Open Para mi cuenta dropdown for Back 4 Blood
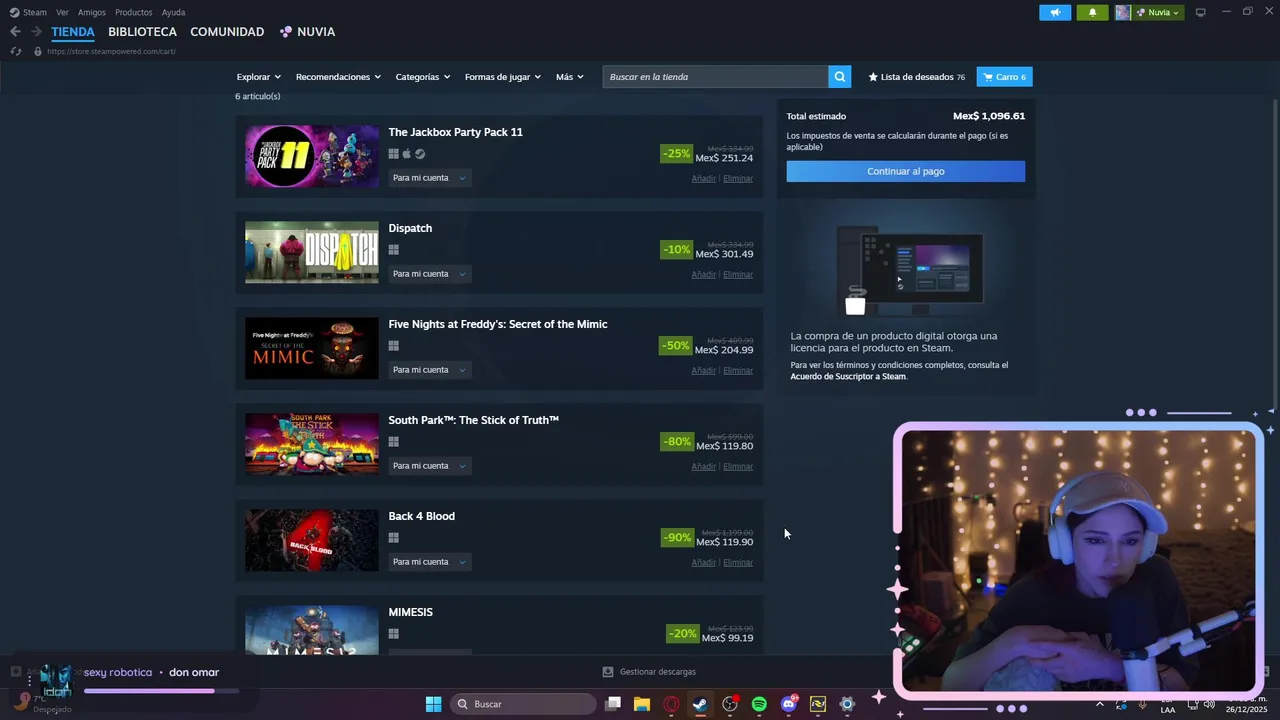The height and width of the screenshot is (720, 1280). (x=429, y=562)
